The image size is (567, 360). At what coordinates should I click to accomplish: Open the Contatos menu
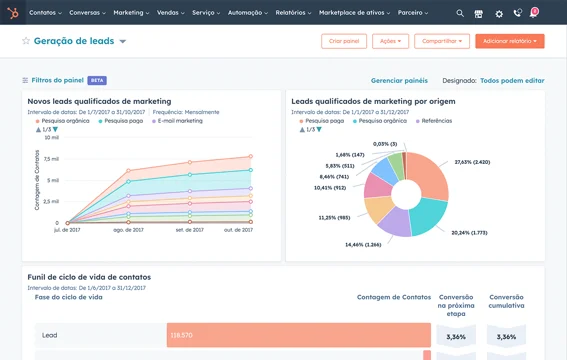point(45,13)
